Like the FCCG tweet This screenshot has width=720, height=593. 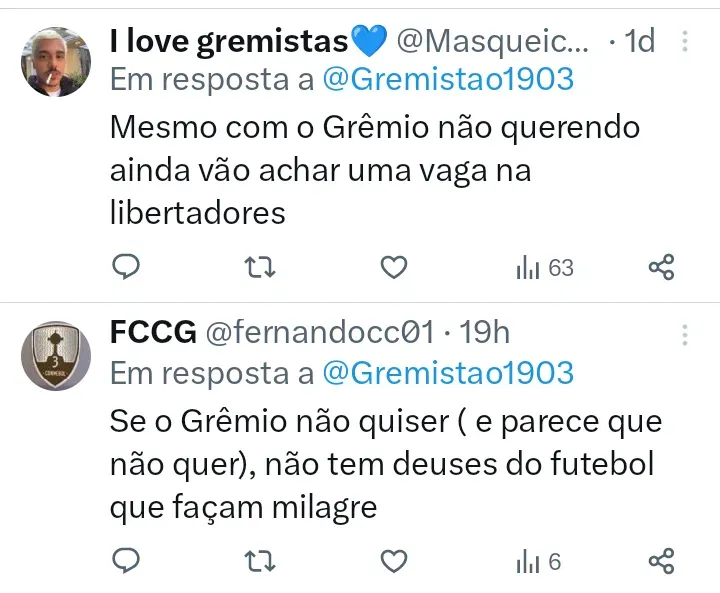pyautogui.click(x=395, y=561)
